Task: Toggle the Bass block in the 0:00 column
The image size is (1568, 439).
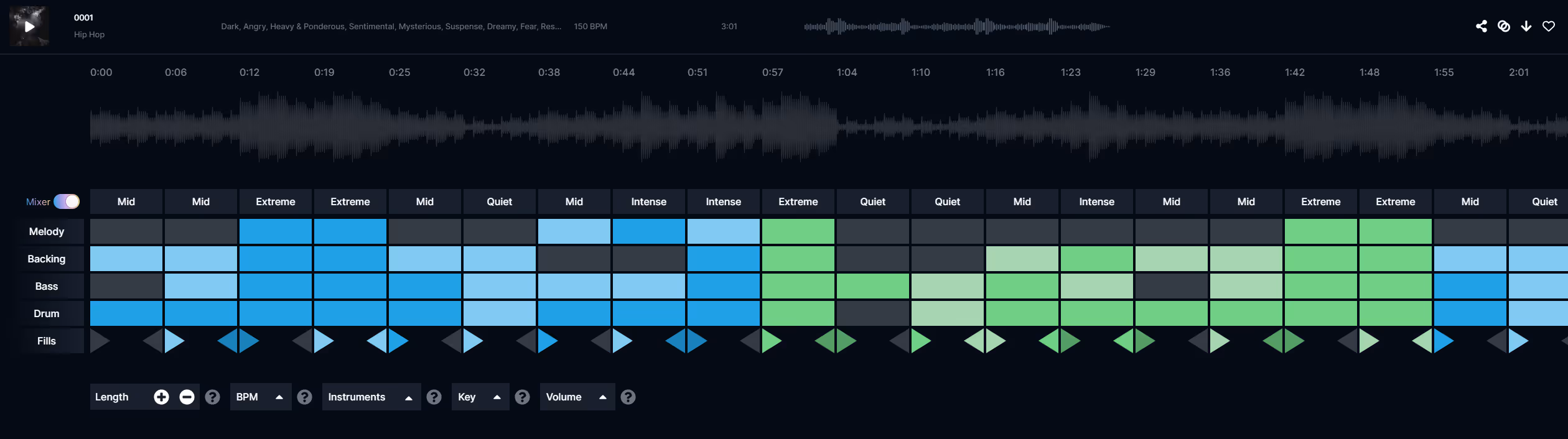Action: (126, 286)
